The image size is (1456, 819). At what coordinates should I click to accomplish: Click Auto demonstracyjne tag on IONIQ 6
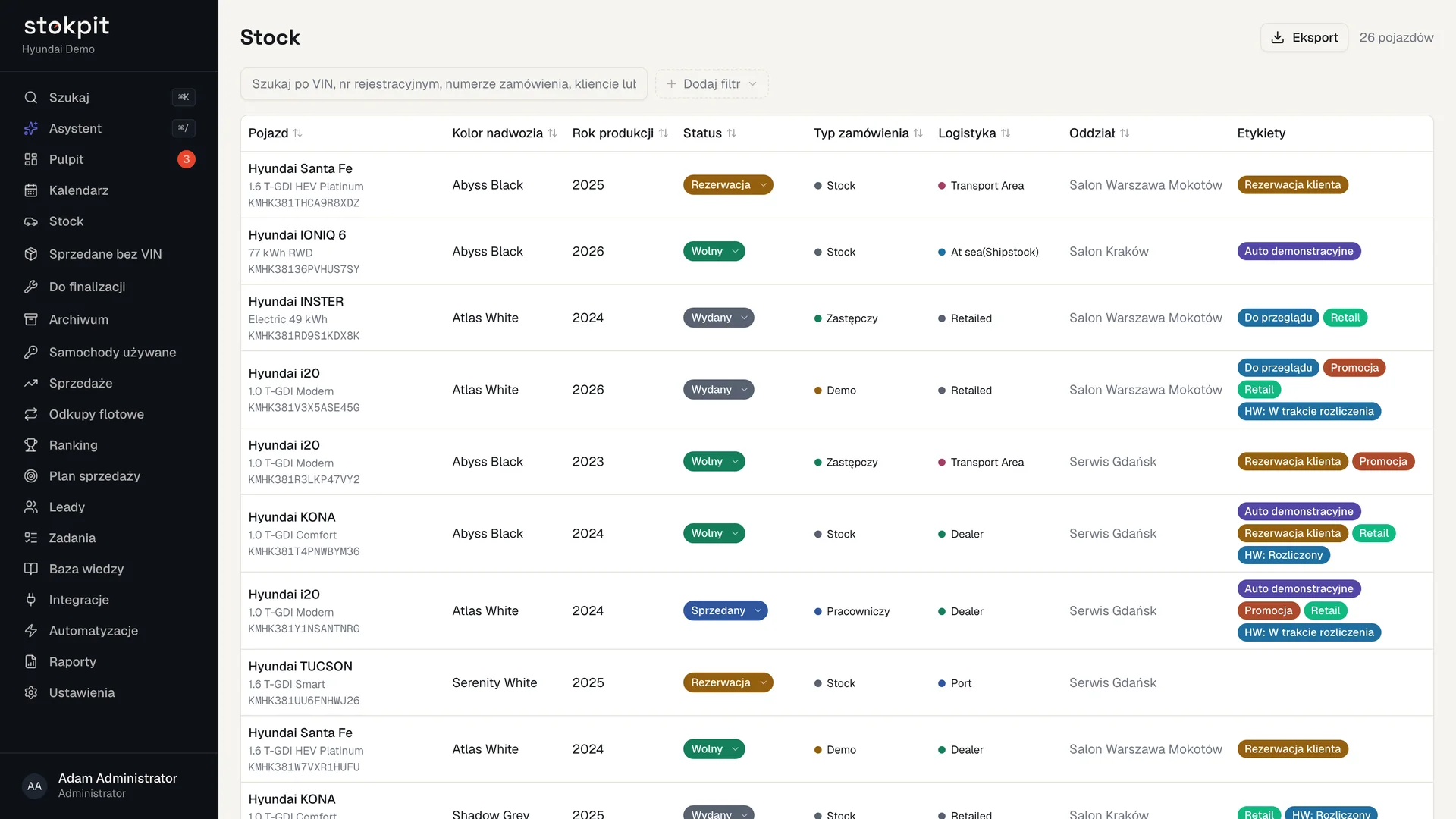(1299, 251)
